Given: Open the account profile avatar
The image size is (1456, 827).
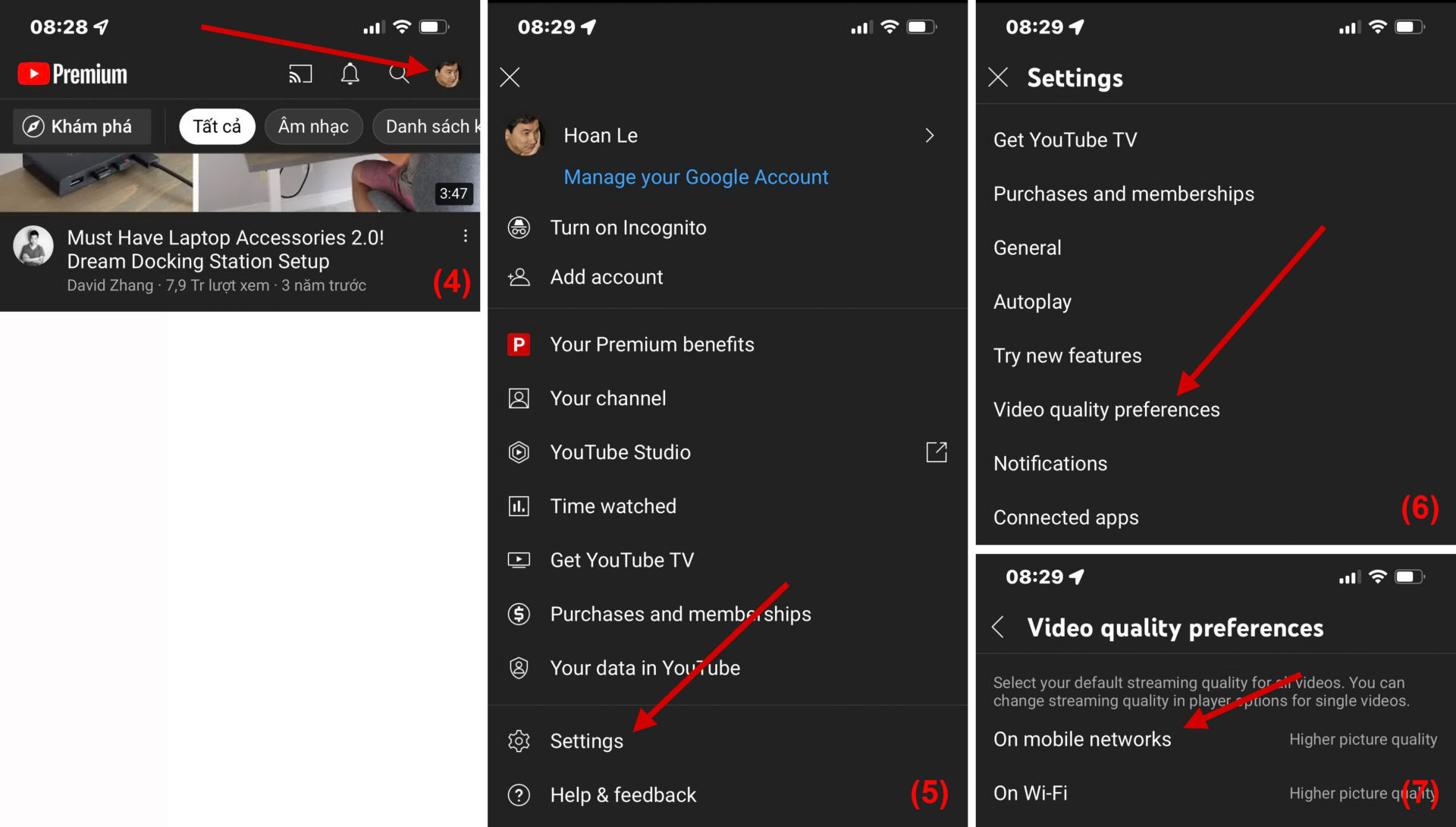Looking at the screenshot, I should (x=447, y=74).
